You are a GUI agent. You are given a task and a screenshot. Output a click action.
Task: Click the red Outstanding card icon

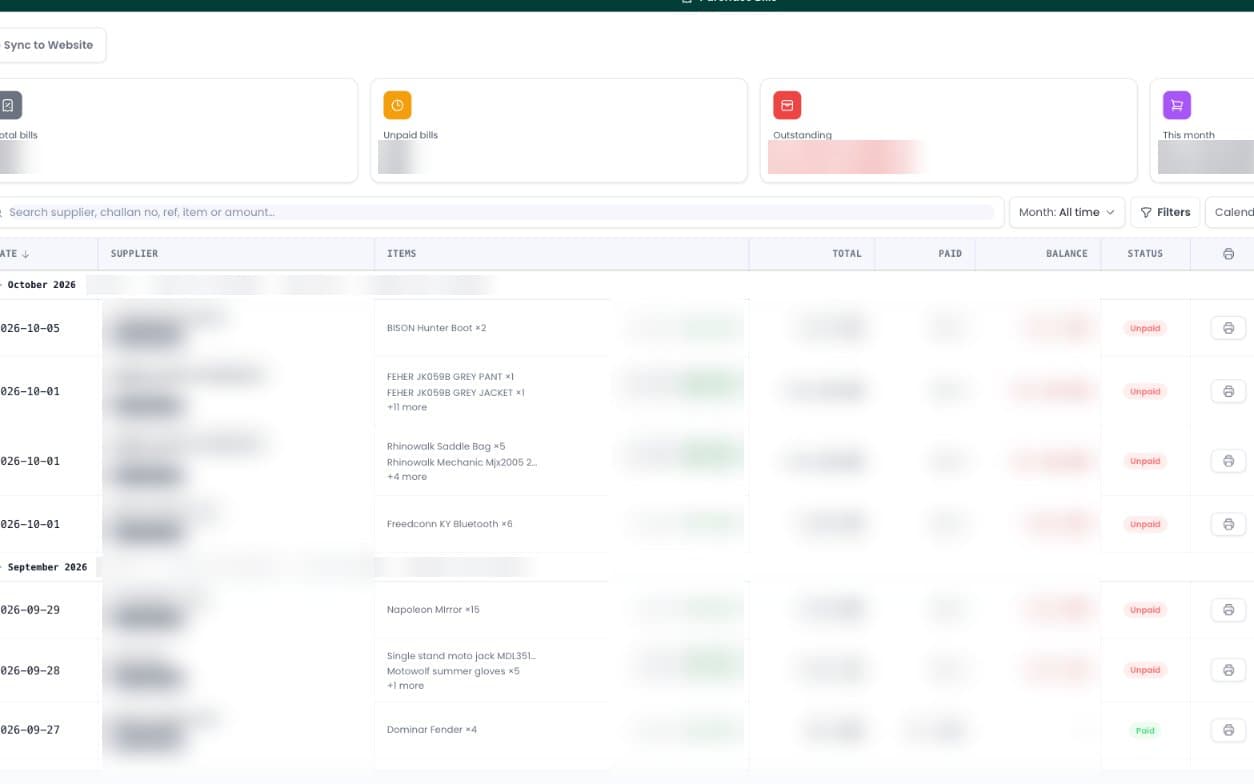787,105
